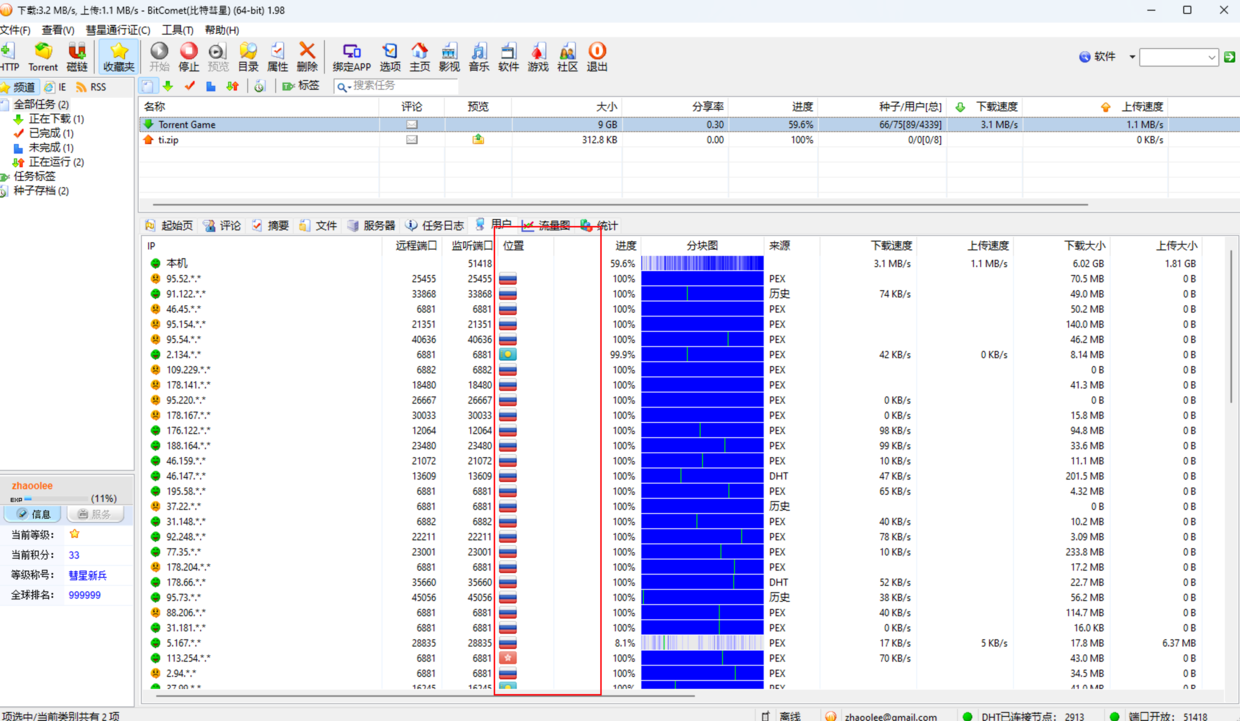
Task: Open the 评论 detail tab
Action: (x=223, y=226)
